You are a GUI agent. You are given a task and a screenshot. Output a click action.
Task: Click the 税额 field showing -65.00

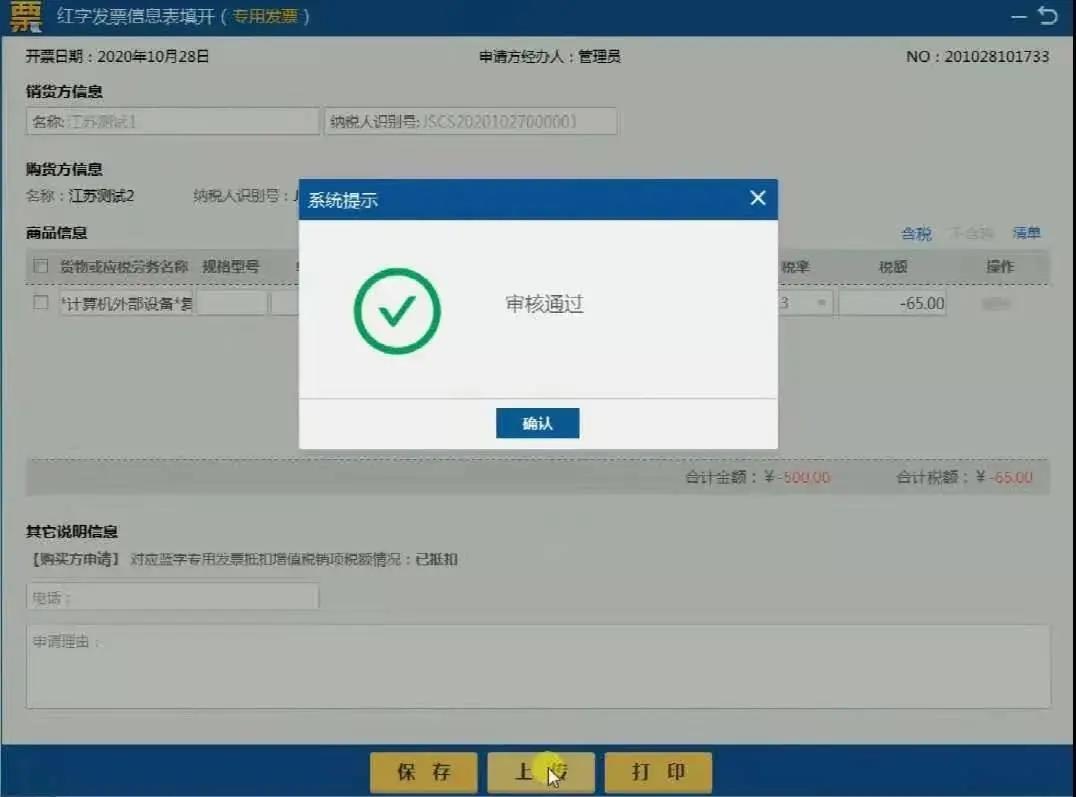[890, 303]
